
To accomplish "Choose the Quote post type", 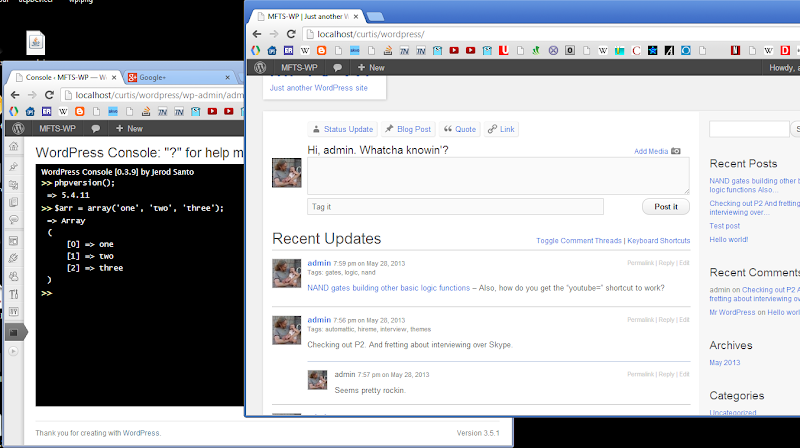I will coord(459,129).
